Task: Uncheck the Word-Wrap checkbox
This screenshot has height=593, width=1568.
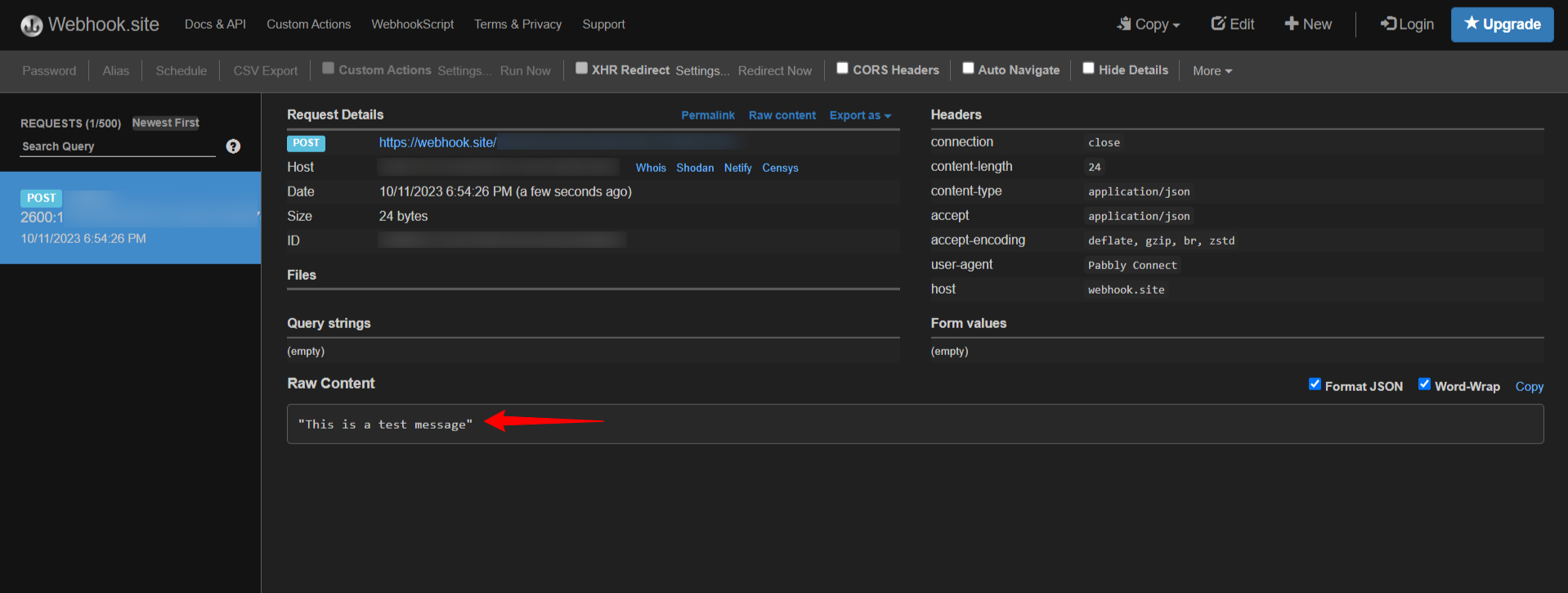Action: [x=1424, y=384]
